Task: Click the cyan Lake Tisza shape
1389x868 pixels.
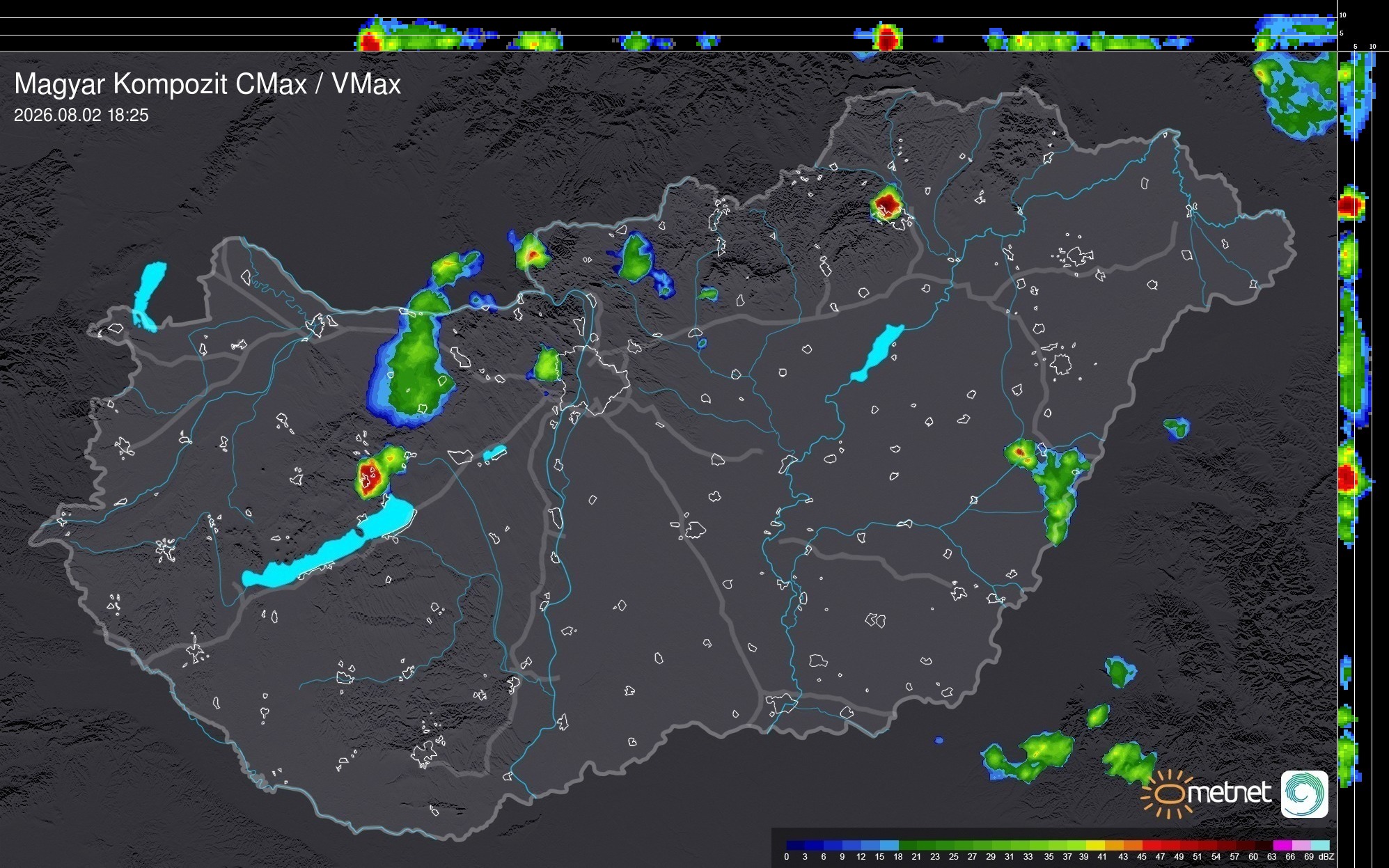Action: point(877,353)
